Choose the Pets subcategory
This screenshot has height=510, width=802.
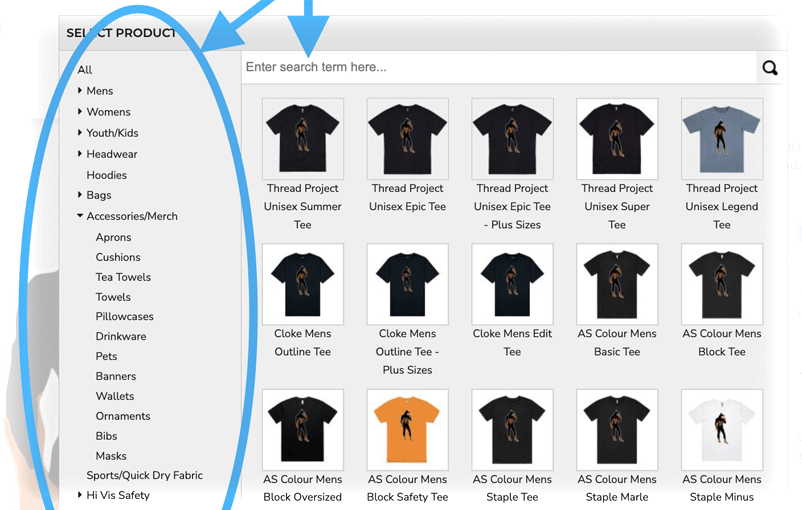tap(106, 357)
